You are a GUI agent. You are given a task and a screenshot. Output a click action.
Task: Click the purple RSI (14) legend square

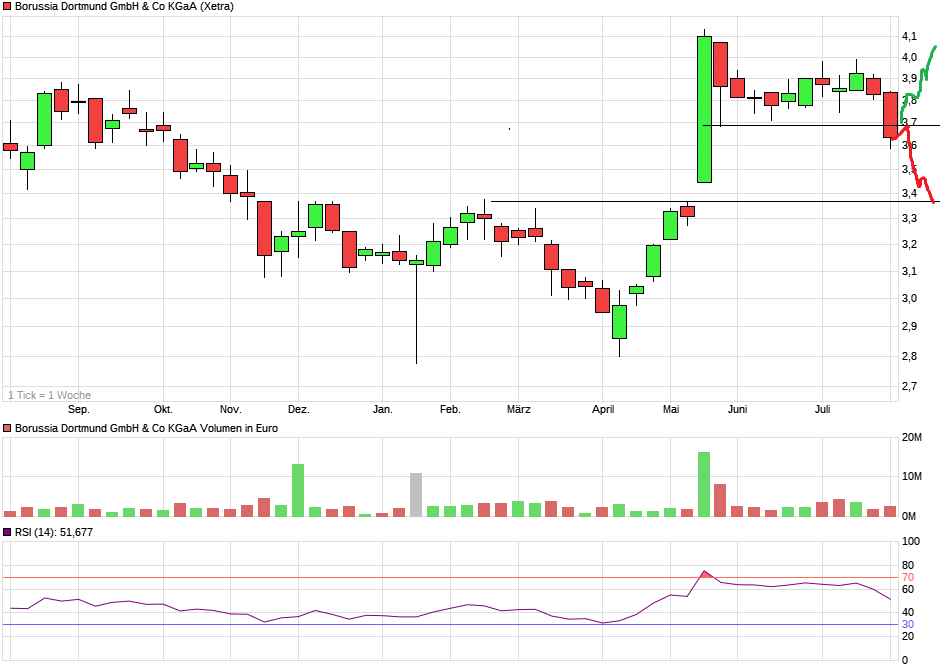pyautogui.click(x=7, y=532)
